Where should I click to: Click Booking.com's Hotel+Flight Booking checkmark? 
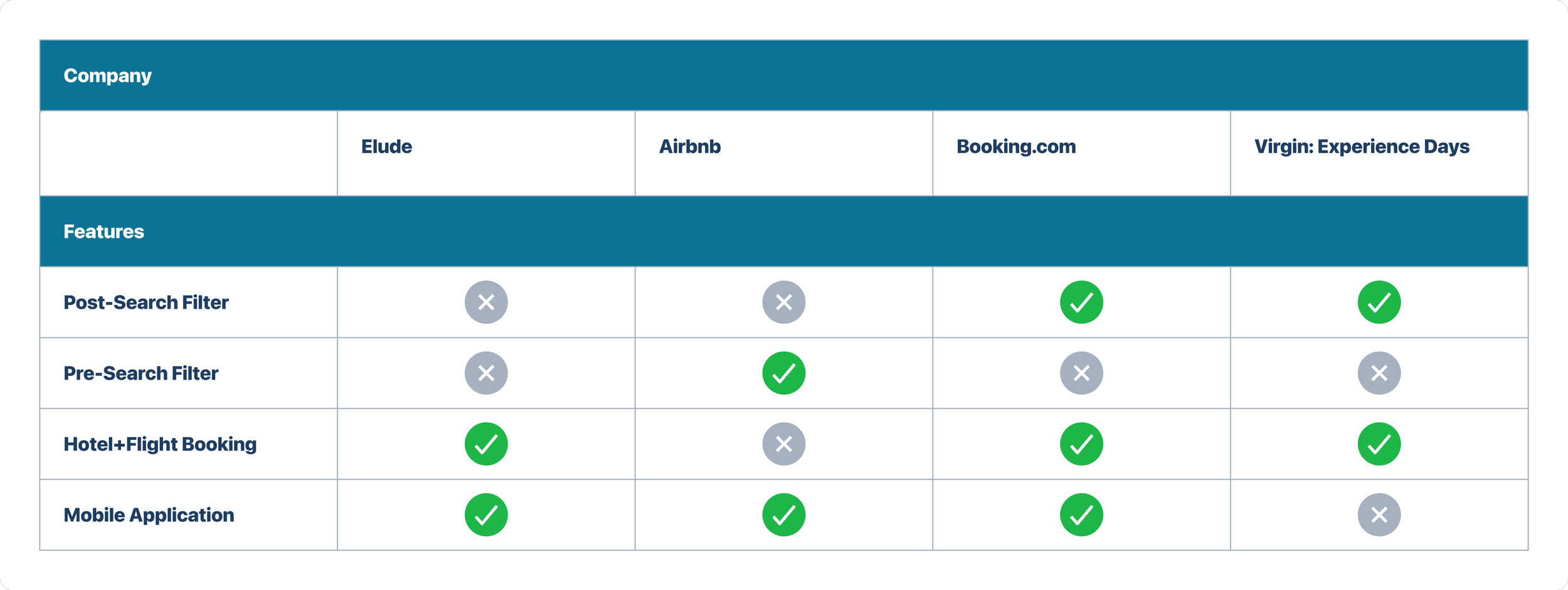pos(1081,444)
